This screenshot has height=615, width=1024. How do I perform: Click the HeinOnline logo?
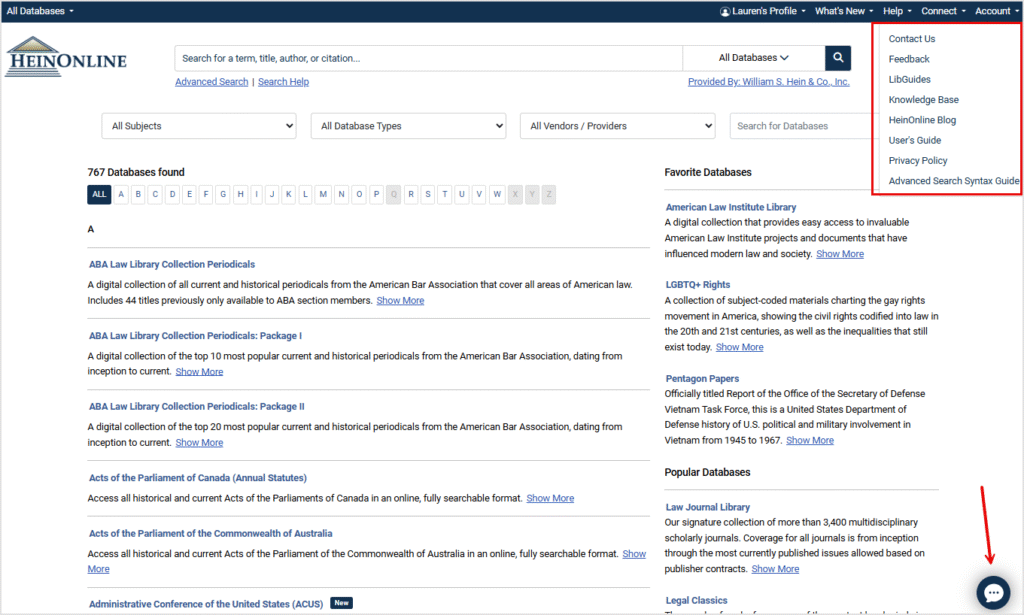[67, 58]
